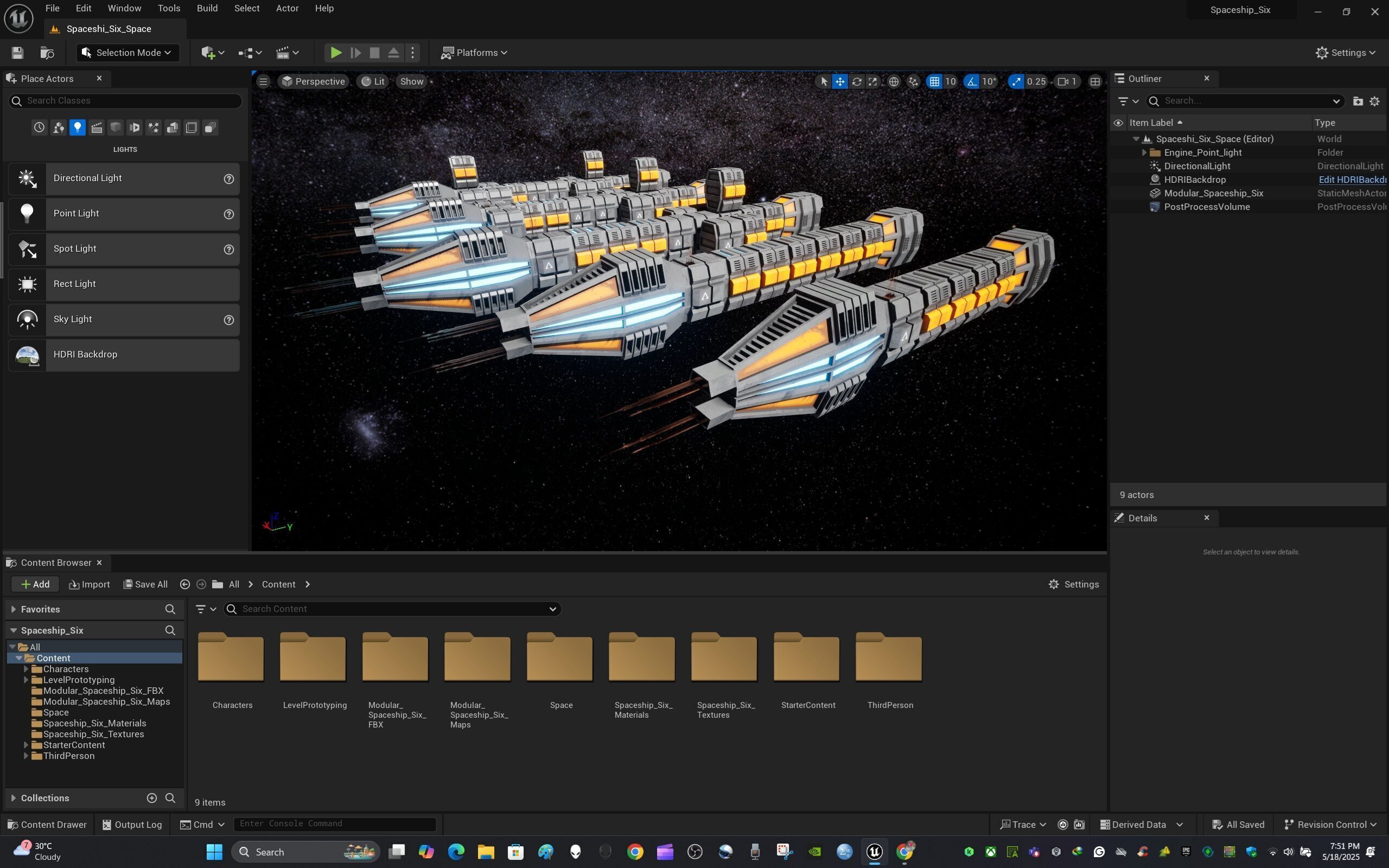Click the viewport layout maximize icon
The width and height of the screenshot is (1389, 868).
tap(1095, 81)
